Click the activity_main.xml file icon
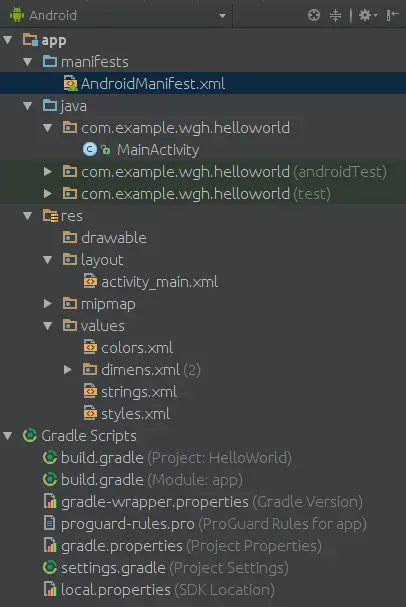406x607 pixels. click(90, 281)
